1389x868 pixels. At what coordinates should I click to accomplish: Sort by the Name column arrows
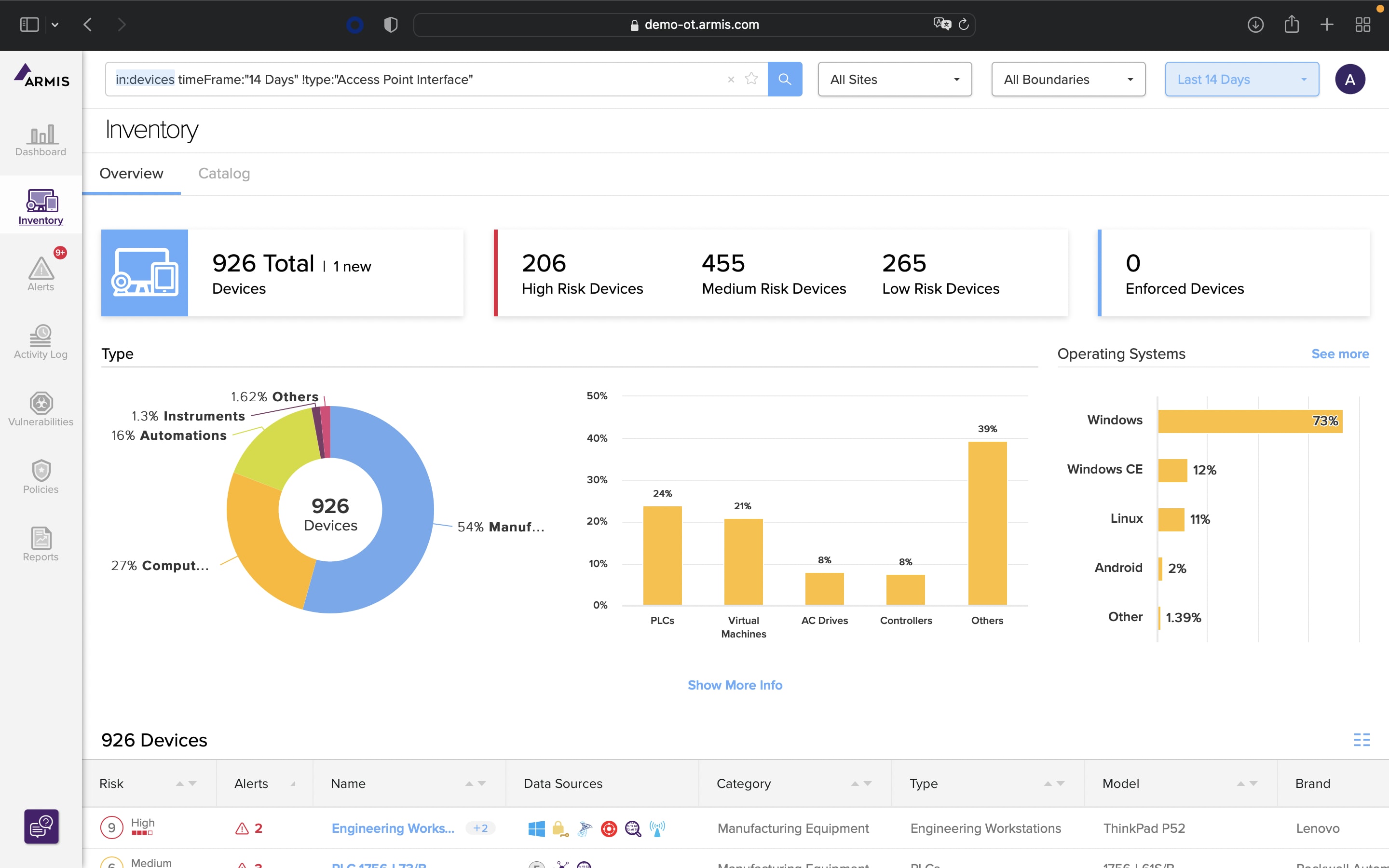click(x=475, y=784)
